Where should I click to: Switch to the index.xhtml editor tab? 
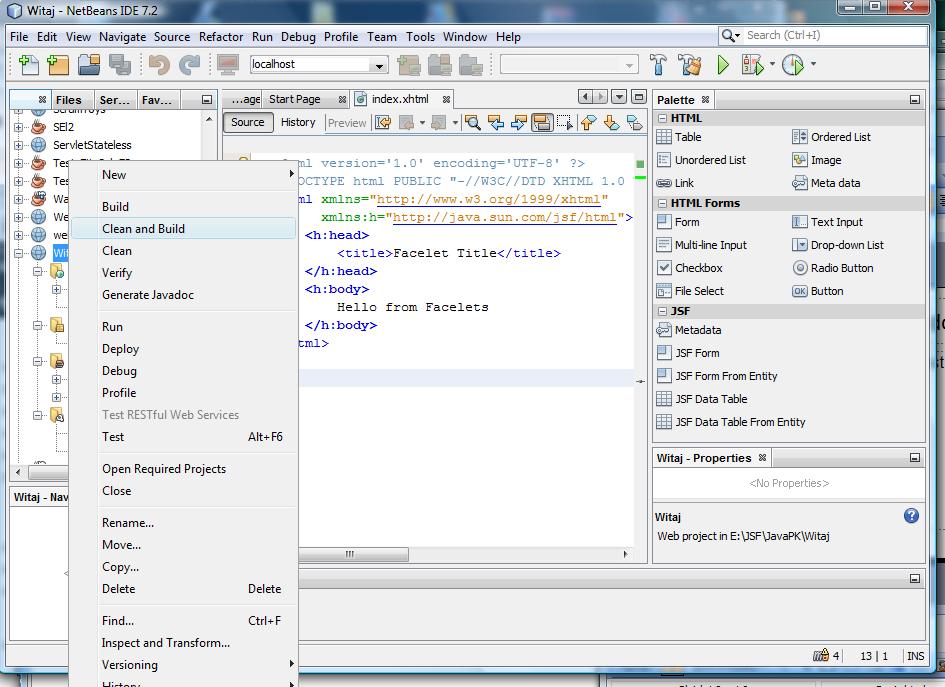click(x=400, y=99)
